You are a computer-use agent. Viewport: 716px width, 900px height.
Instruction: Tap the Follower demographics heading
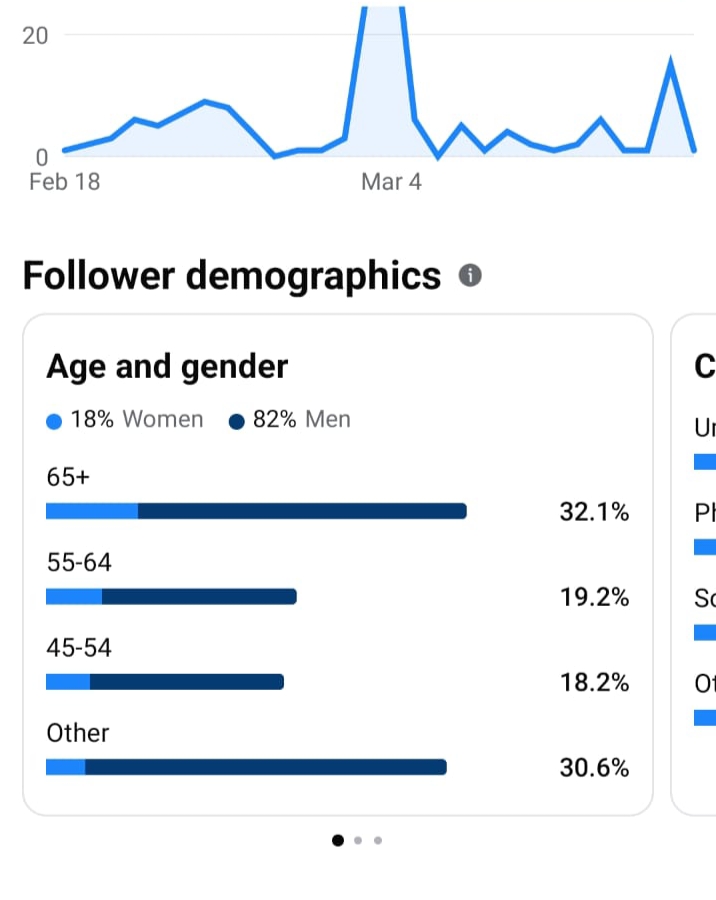pyautogui.click(x=231, y=275)
